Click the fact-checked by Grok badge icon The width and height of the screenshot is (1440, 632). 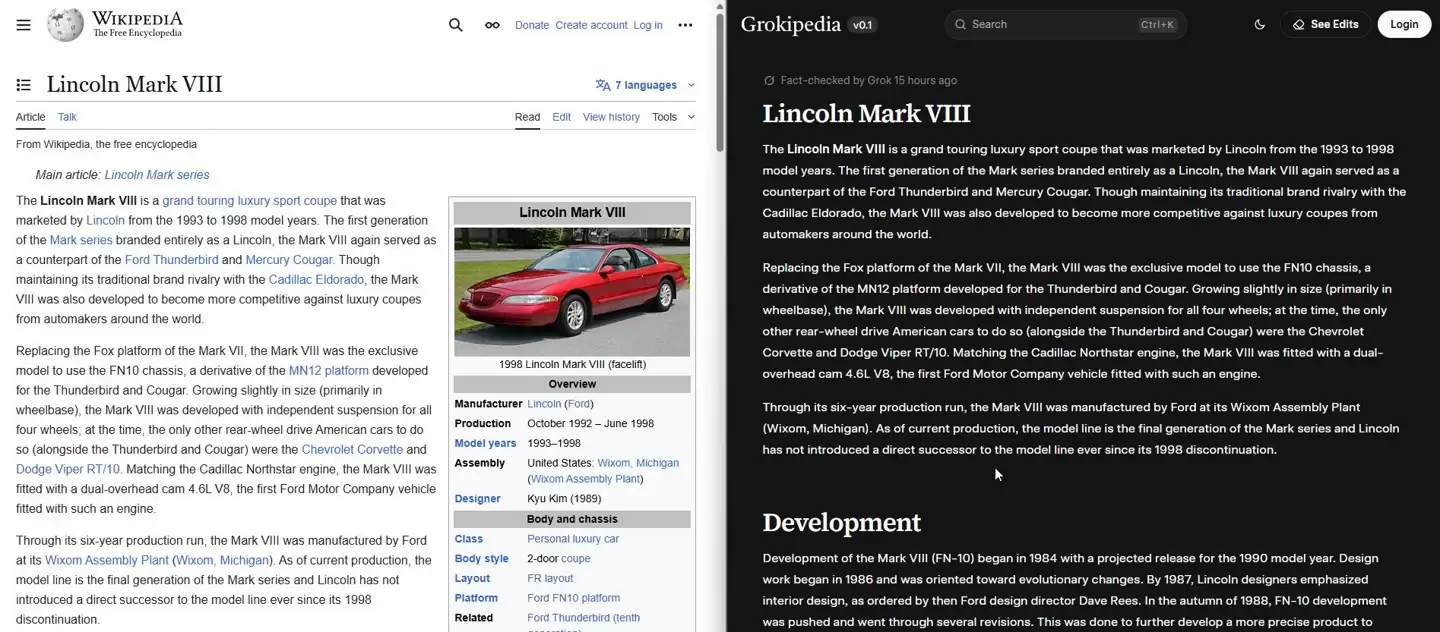768,79
